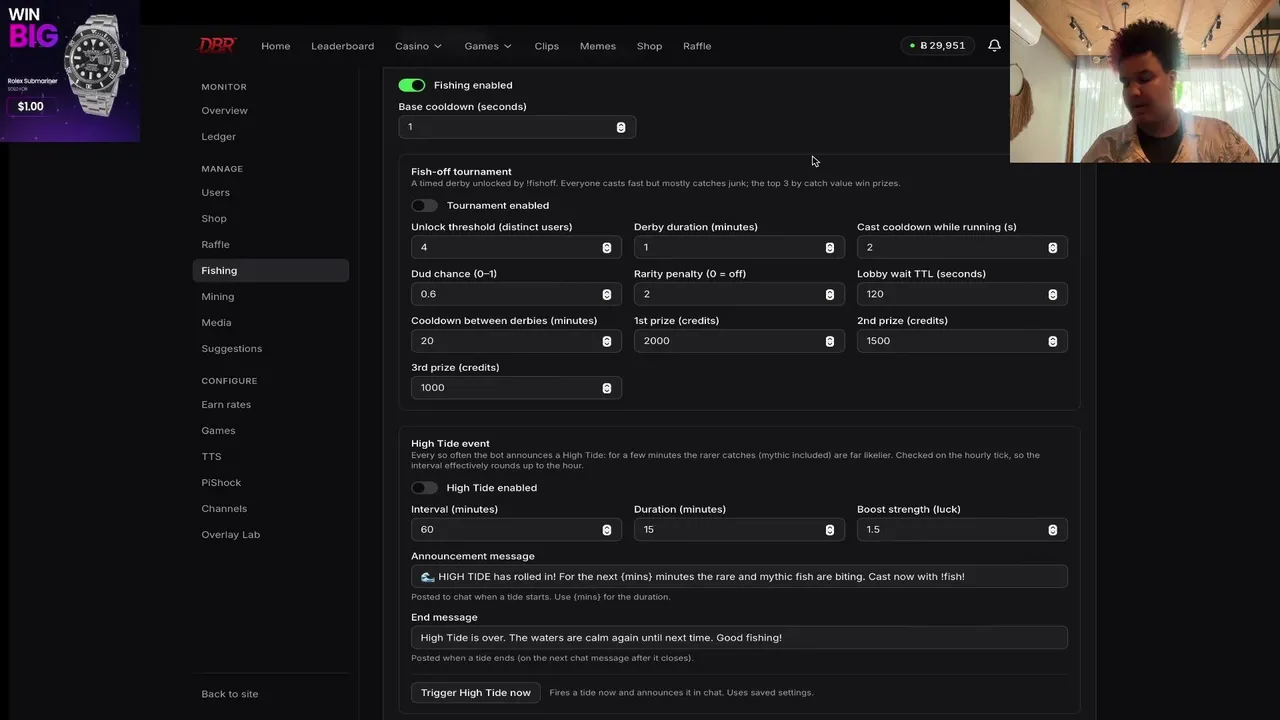This screenshot has height=720, width=1280.
Task: Enable the Tournament enabled switch
Action: tap(424, 205)
